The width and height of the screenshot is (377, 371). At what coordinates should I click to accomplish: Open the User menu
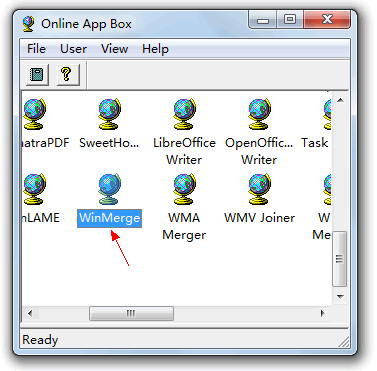click(x=73, y=49)
